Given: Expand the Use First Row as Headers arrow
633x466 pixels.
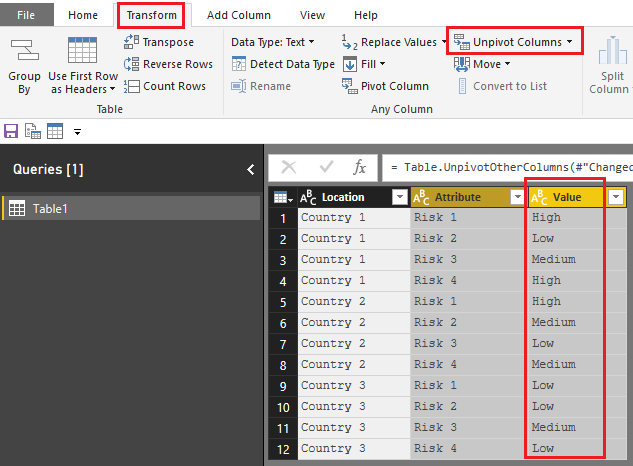Looking at the screenshot, I should [113, 89].
